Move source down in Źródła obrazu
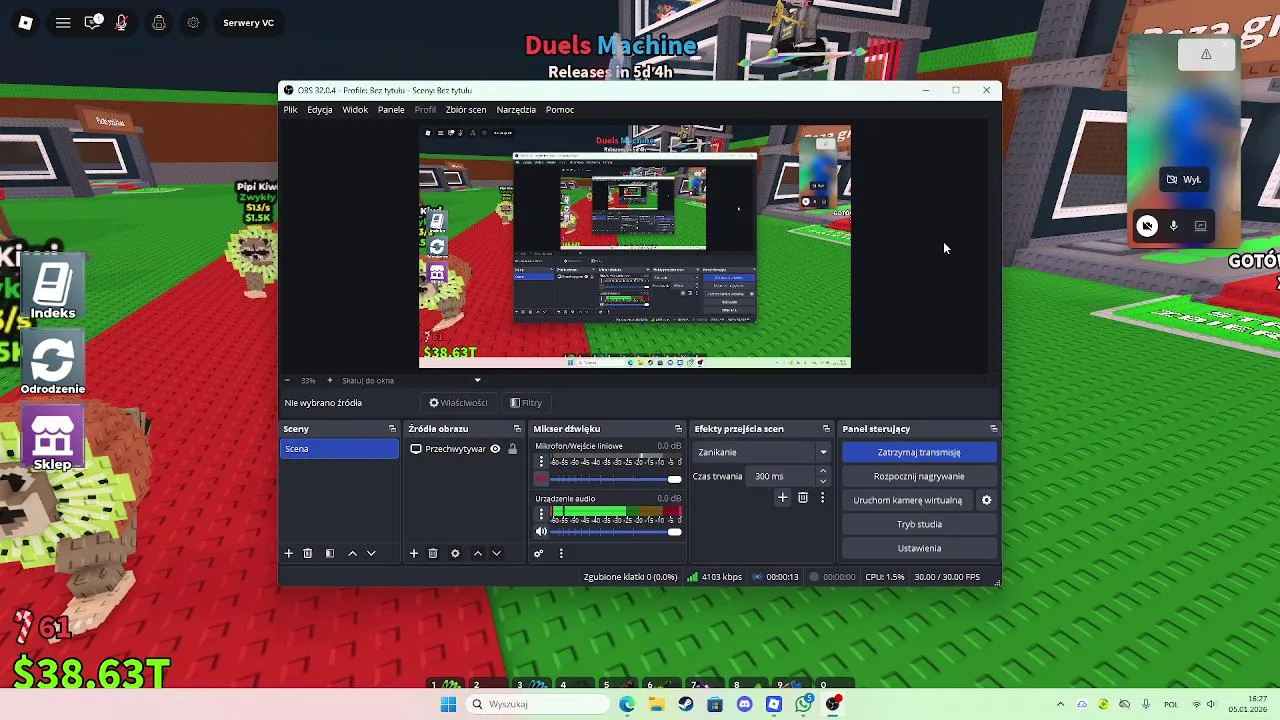The width and height of the screenshot is (1280, 720). point(496,553)
